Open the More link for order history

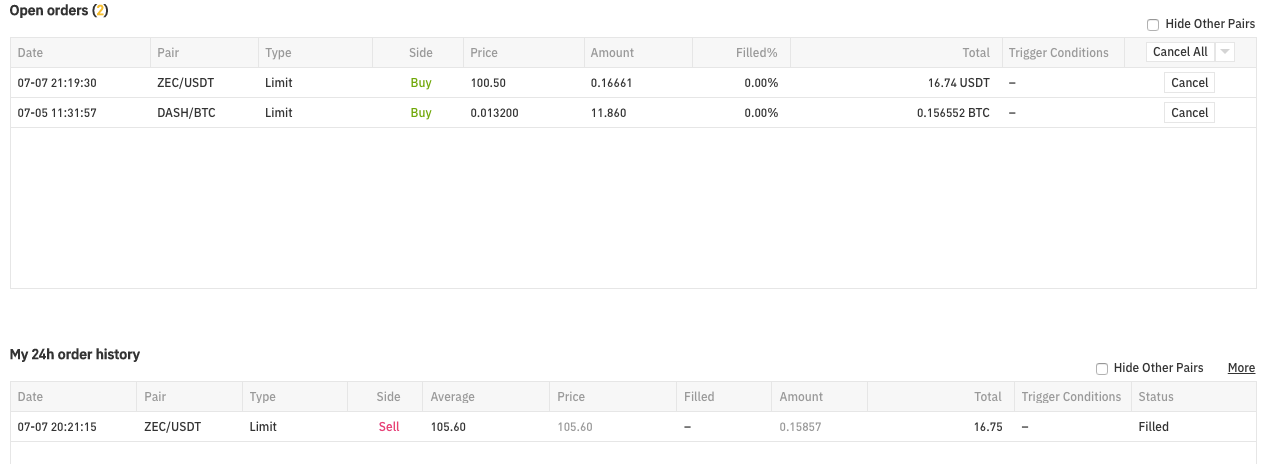(1241, 368)
